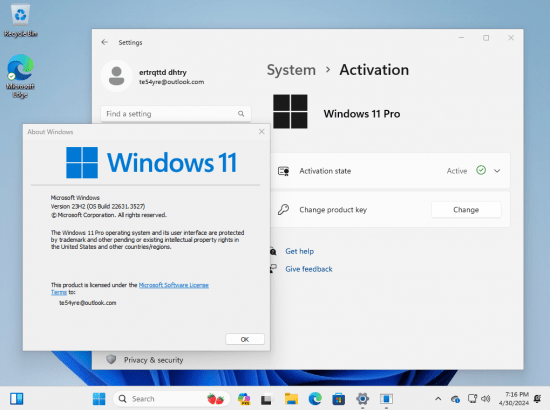Open the Widgets button on taskbar

(x=16, y=399)
